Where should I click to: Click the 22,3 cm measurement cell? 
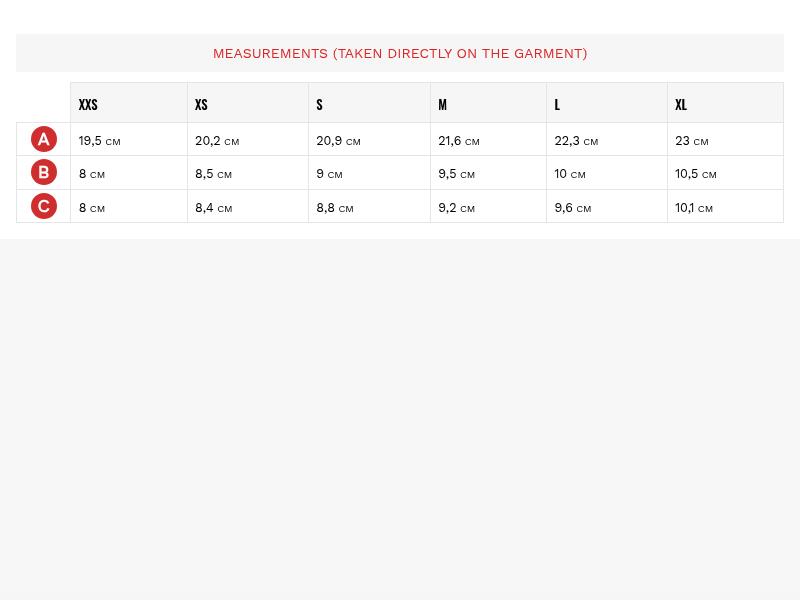click(576, 140)
